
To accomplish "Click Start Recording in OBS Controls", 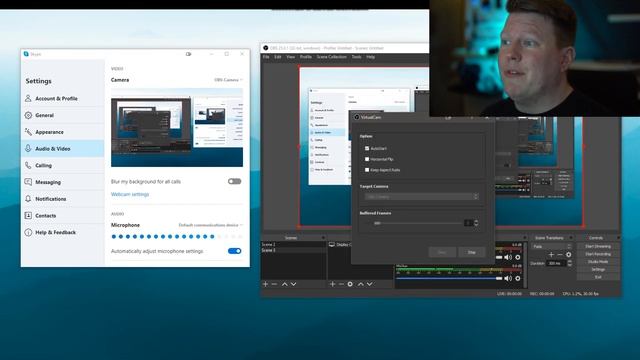I will click(598, 254).
